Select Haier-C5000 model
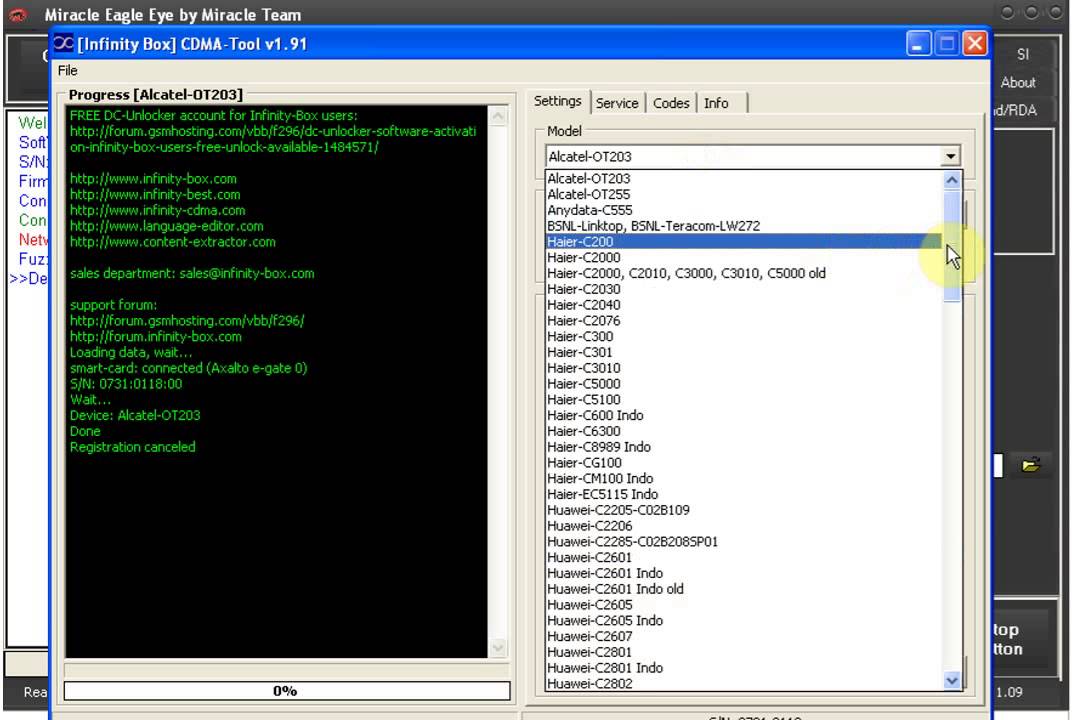Viewport: 1072px width, 720px height. click(x=743, y=384)
